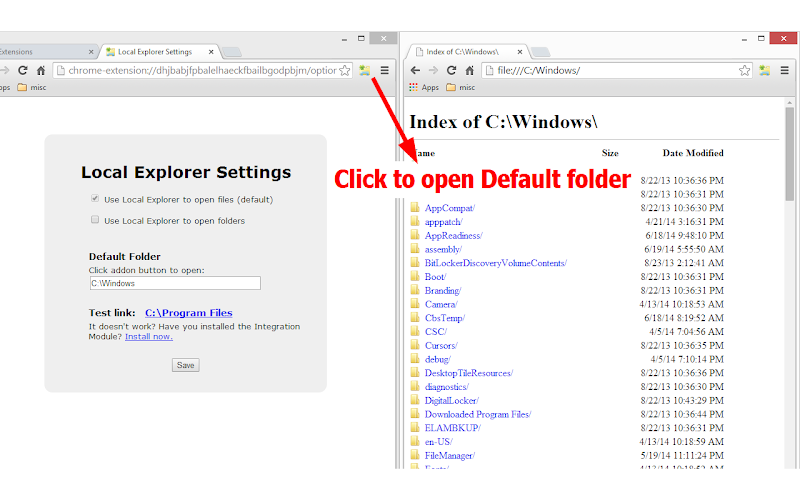
Task: Click address bar showing file:///C:/Windows/
Action: tap(617, 70)
